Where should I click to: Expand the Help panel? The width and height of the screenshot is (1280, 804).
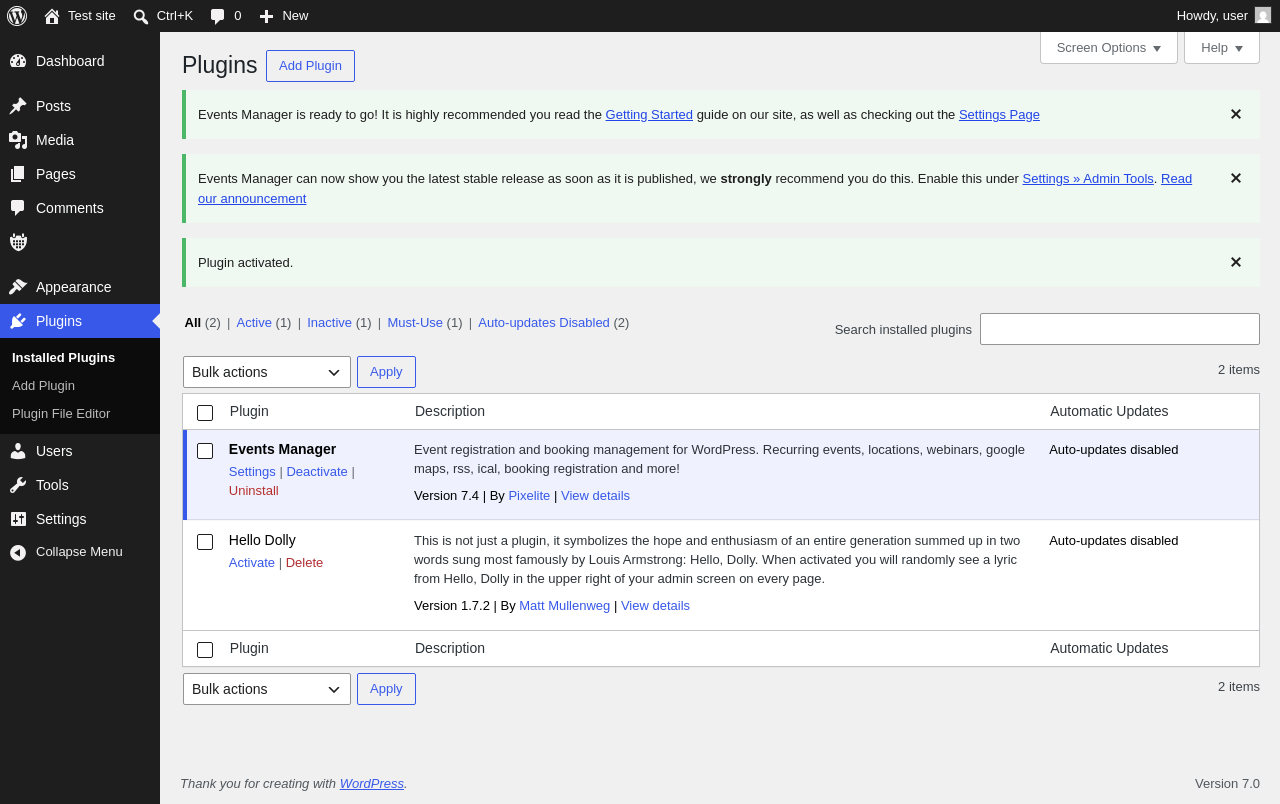tap(1222, 47)
